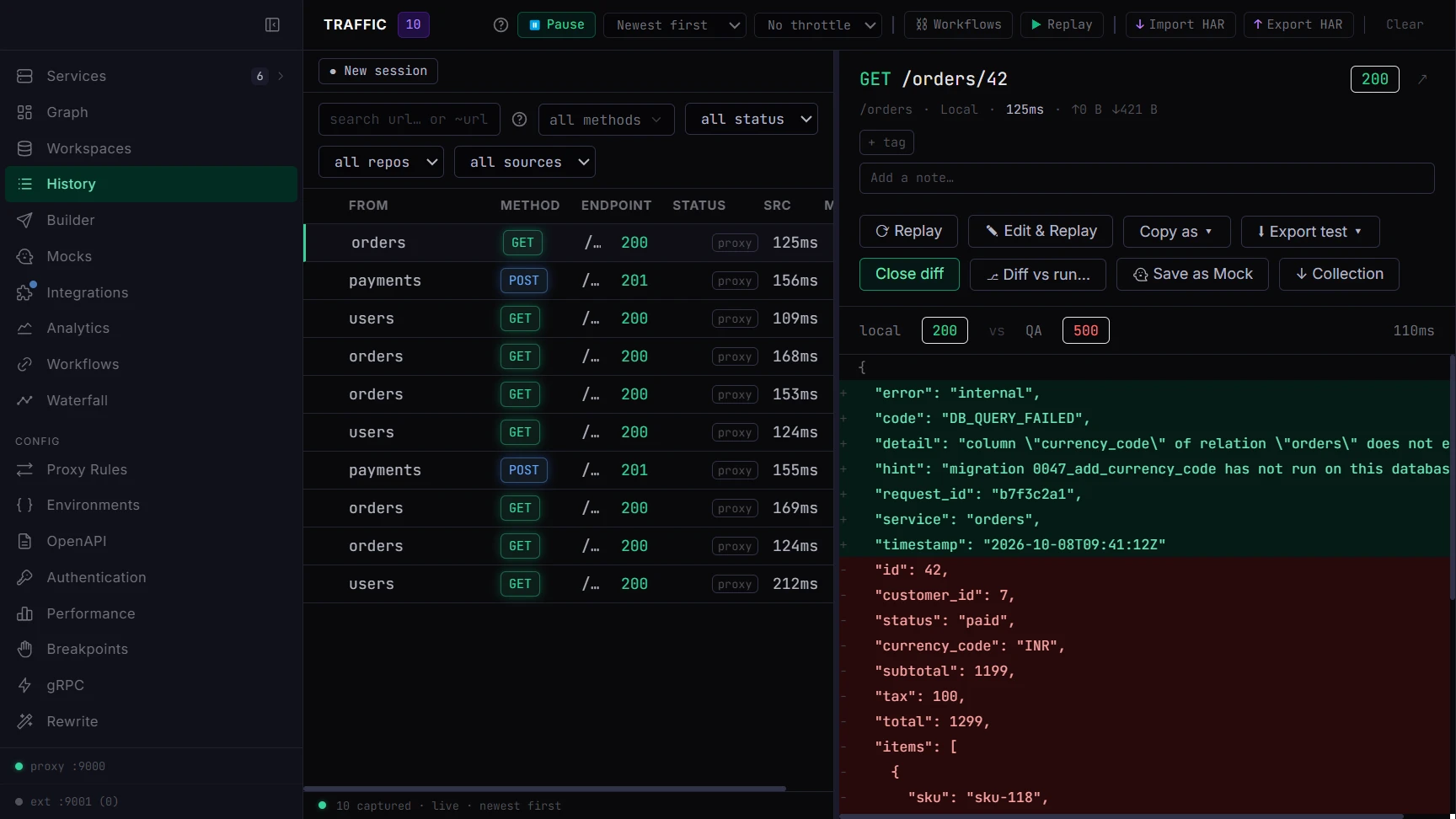1456x819 pixels.
Task: Click Save as Mock
Action: click(1192, 274)
